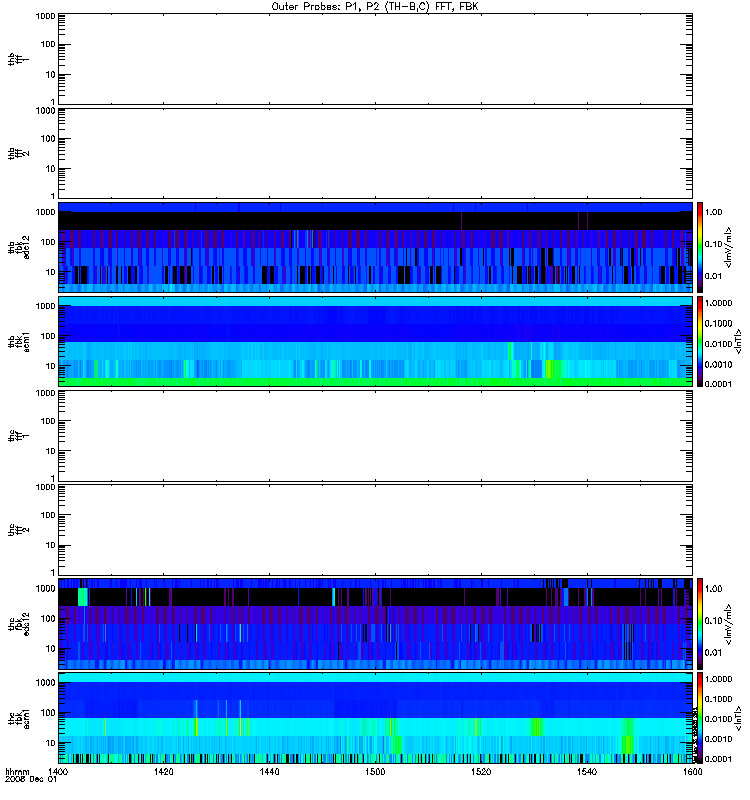The height and width of the screenshot is (800, 750).
Task: Click the empty thb fff 2 plot panel
Action: [x=376, y=153]
